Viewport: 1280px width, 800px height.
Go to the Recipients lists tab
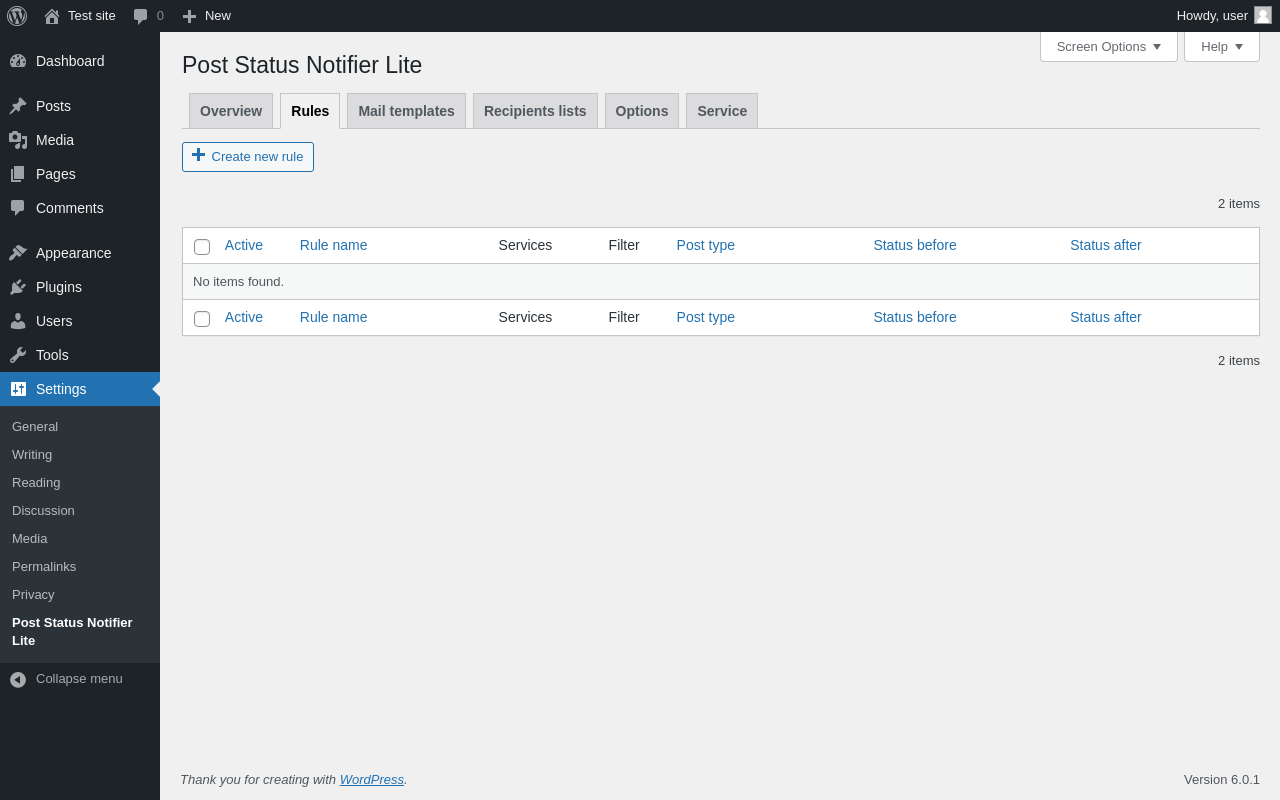coord(535,111)
